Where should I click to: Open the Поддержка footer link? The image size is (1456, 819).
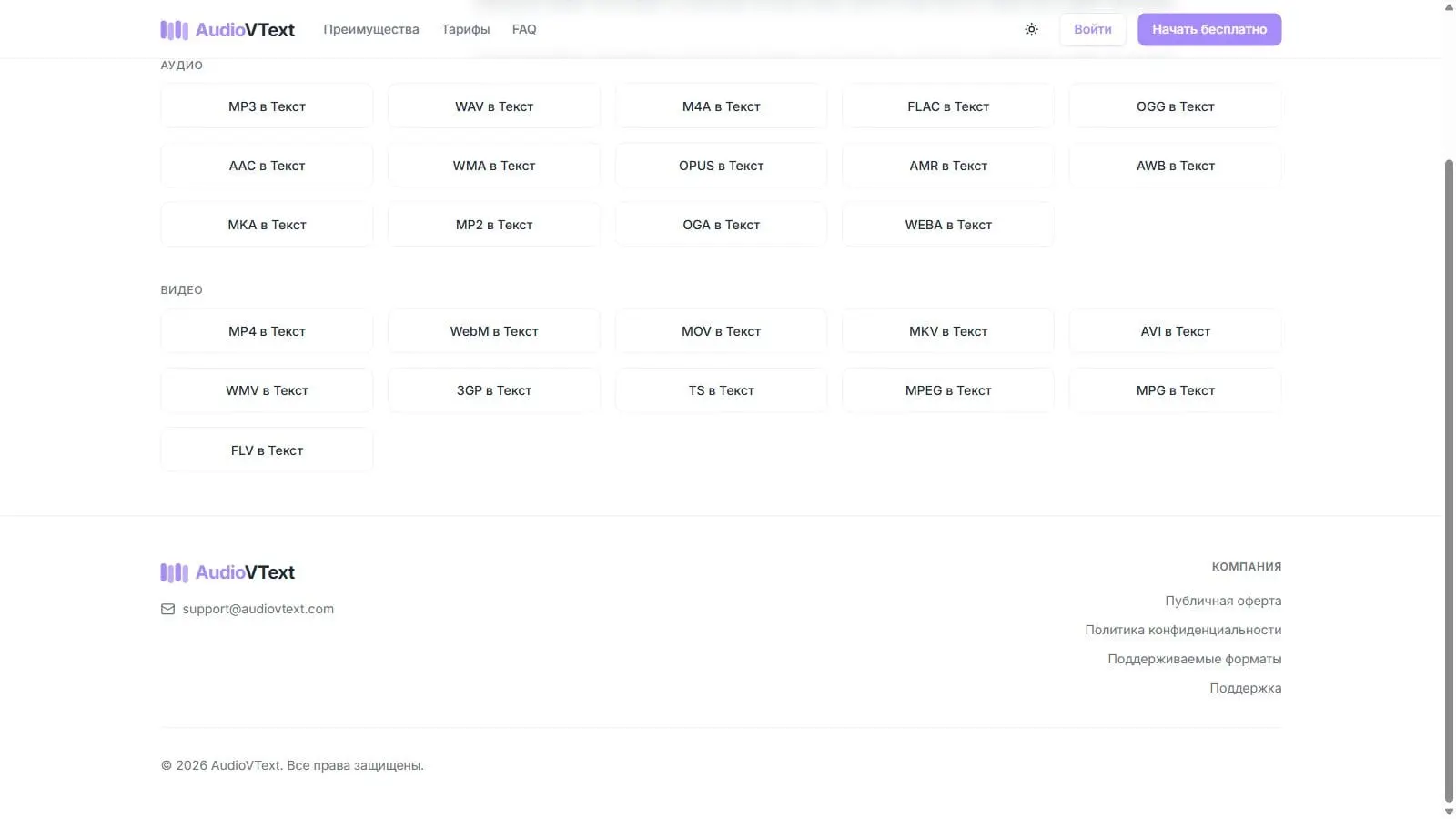tap(1245, 688)
